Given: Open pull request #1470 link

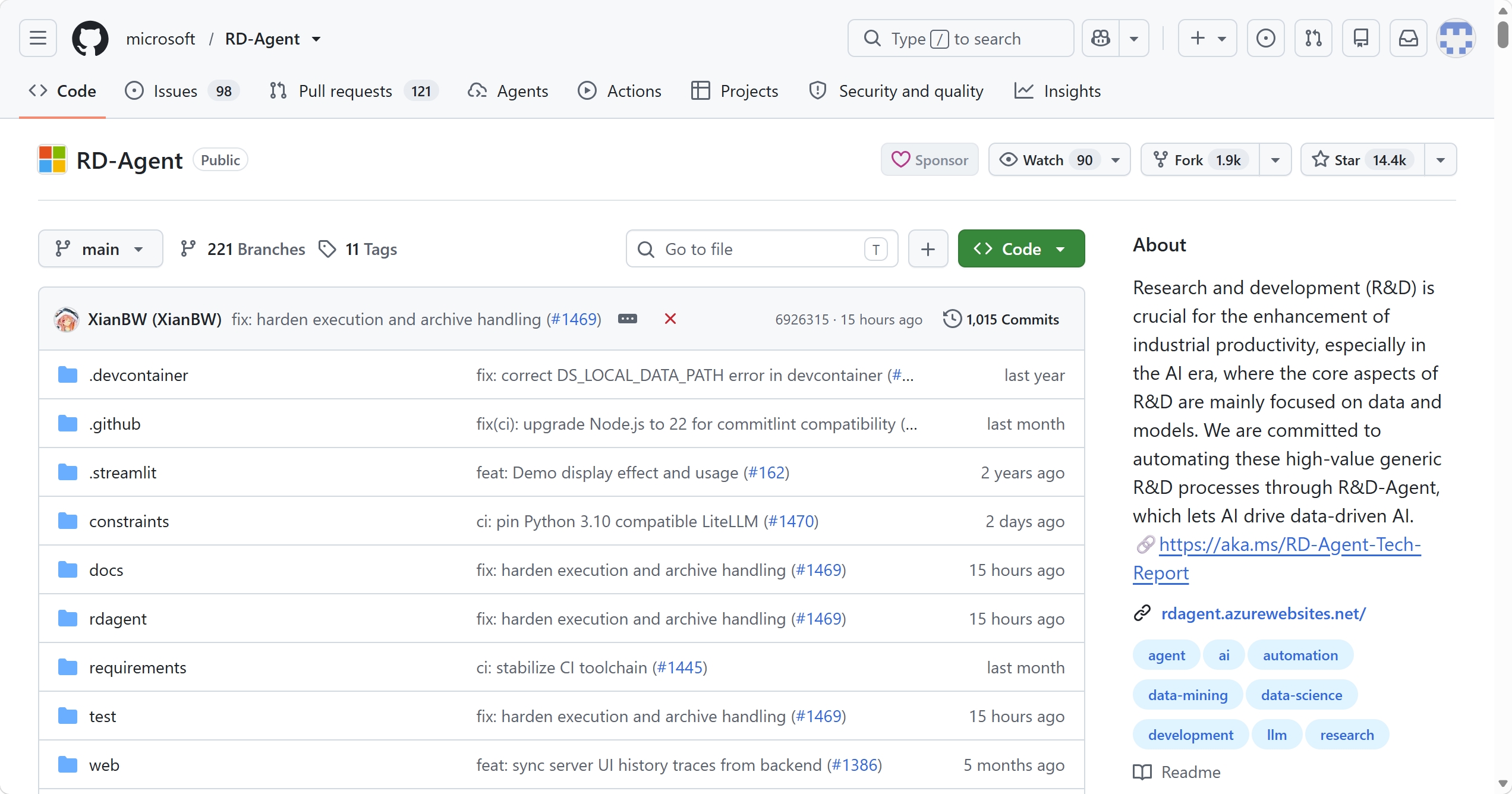Looking at the screenshot, I should click(791, 521).
